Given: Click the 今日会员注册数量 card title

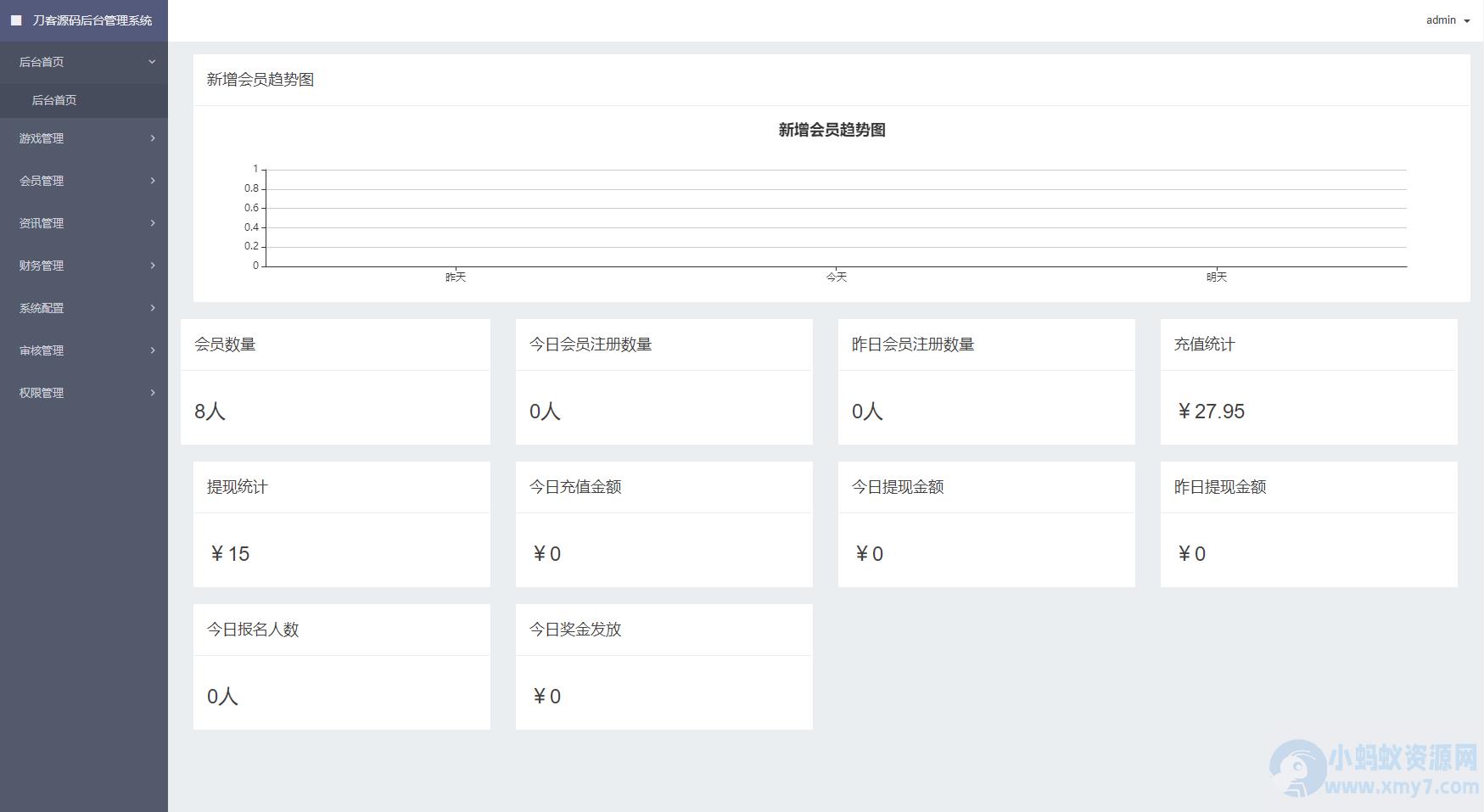Looking at the screenshot, I should [591, 344].
